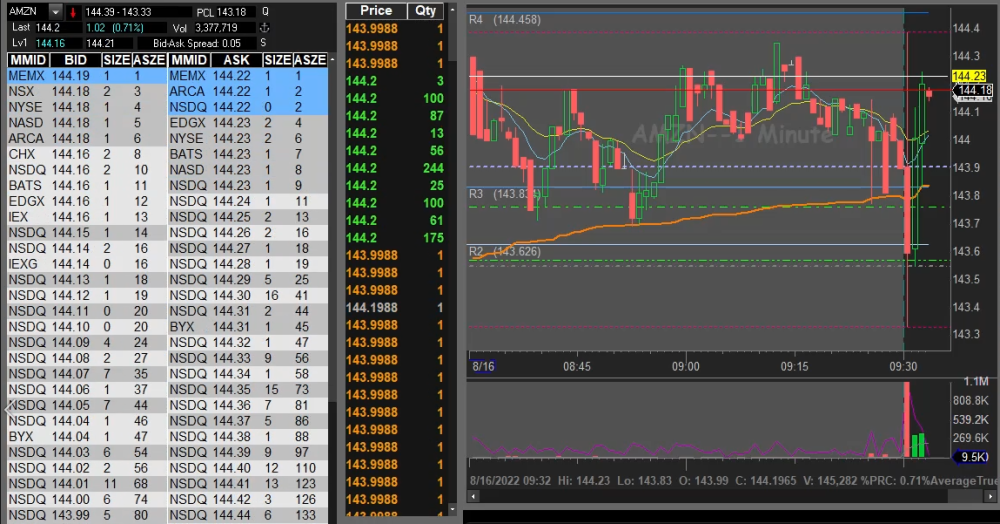
Task: Click the 8/16 date label on time axis
Action: (x=483, y=367)
